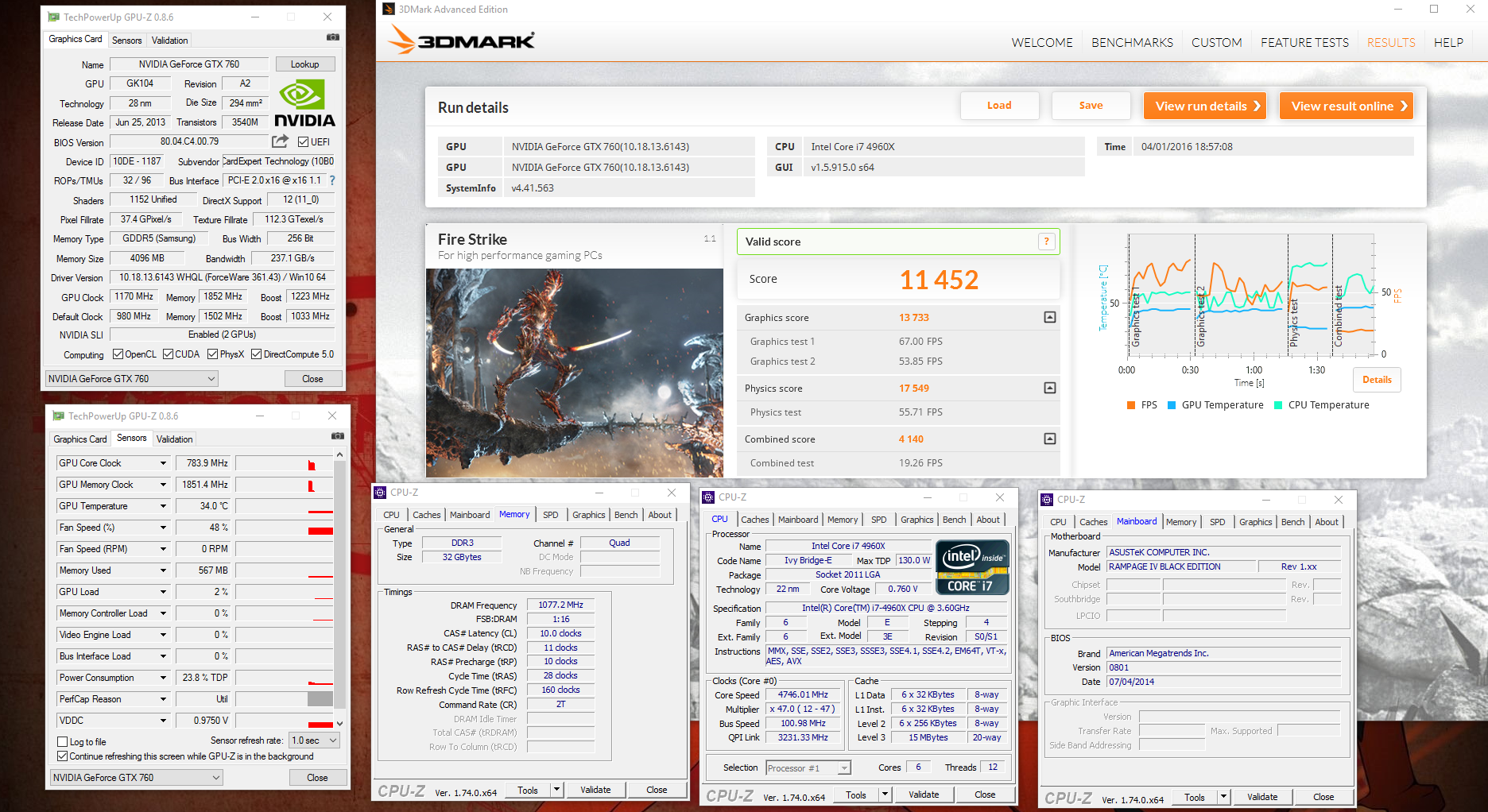Open Tools dropdown arrow in CPU-Z Mainboard window
Screen dimensions: 1488x812
pos(1223,797)
